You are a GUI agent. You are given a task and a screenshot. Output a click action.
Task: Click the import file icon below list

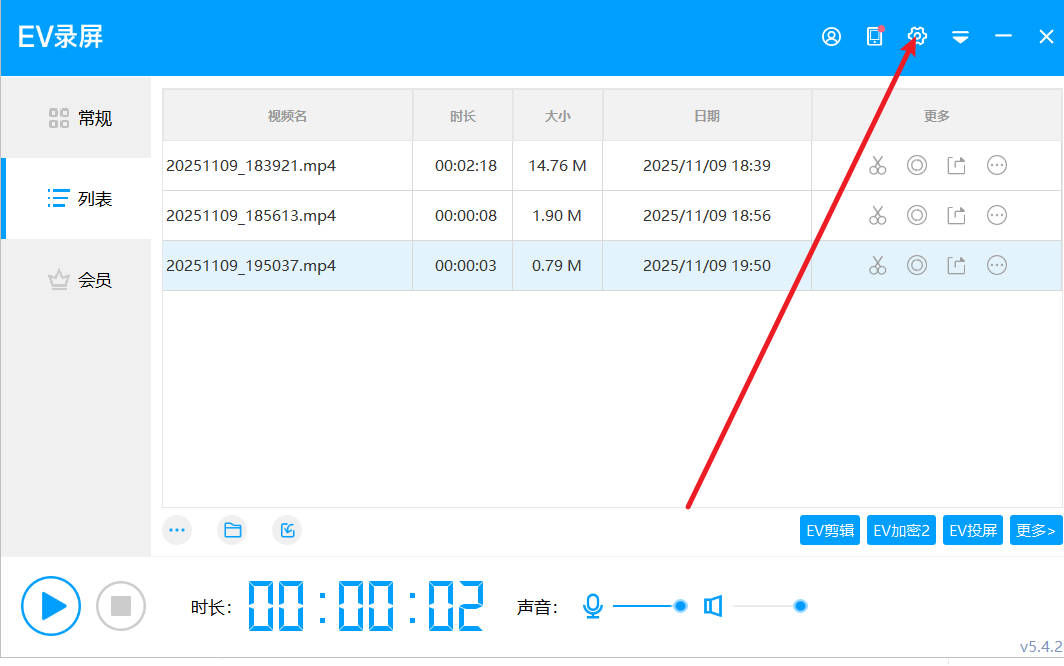coord(287,531)
